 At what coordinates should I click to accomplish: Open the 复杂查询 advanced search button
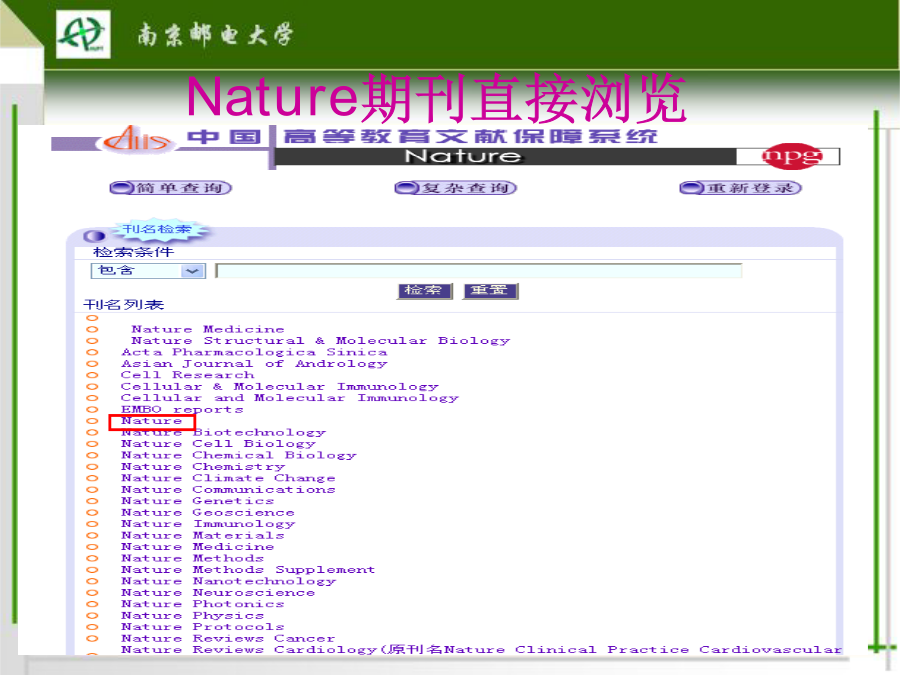pyautogui.click(x=456, y=188)
